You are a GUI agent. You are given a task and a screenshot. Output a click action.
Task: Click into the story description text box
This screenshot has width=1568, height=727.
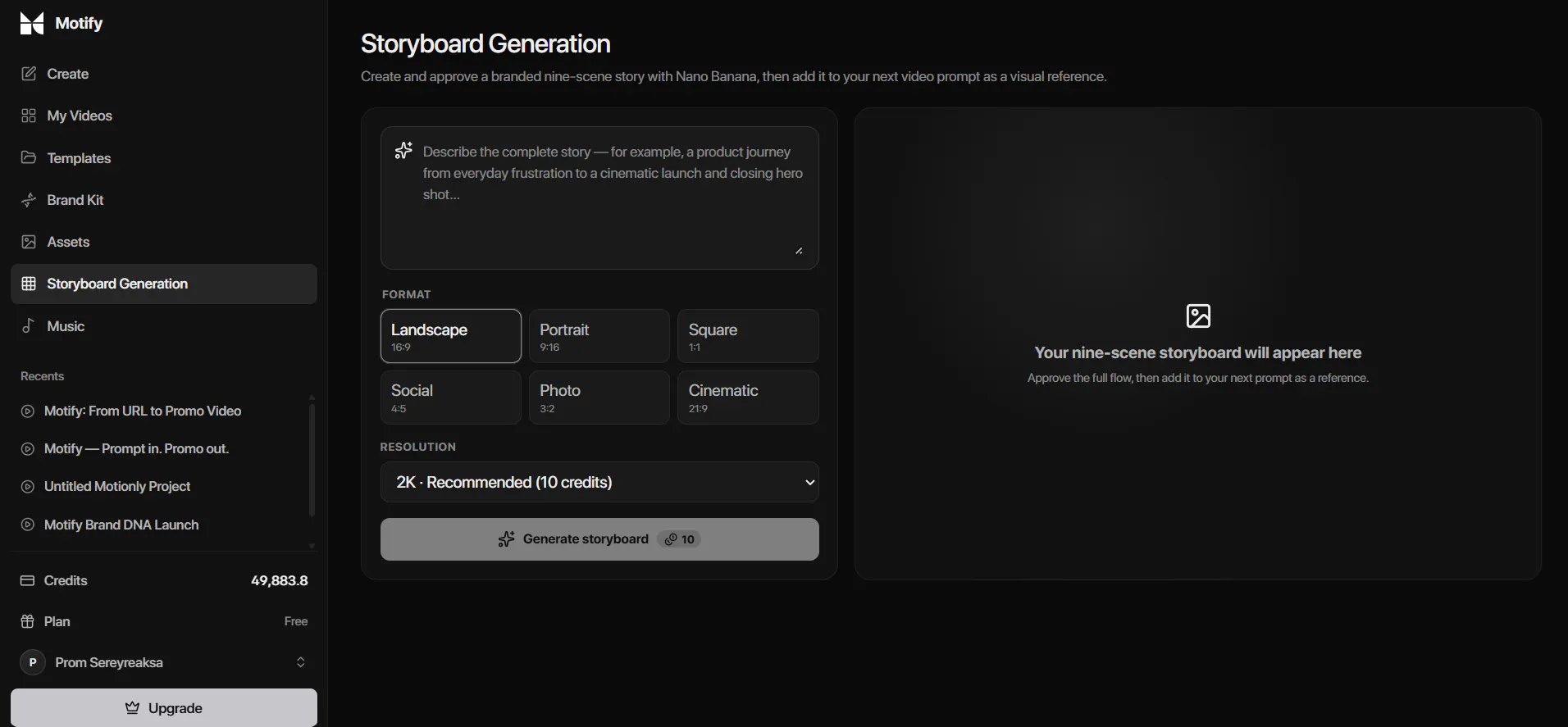[x=599, y=198]
